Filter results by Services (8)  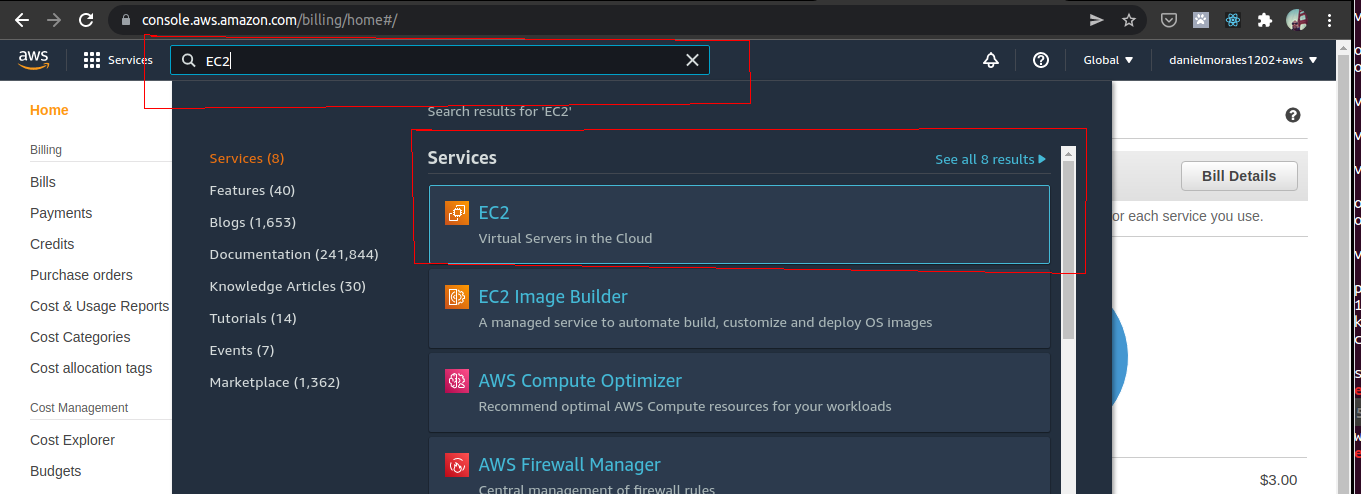pos(247,158)
